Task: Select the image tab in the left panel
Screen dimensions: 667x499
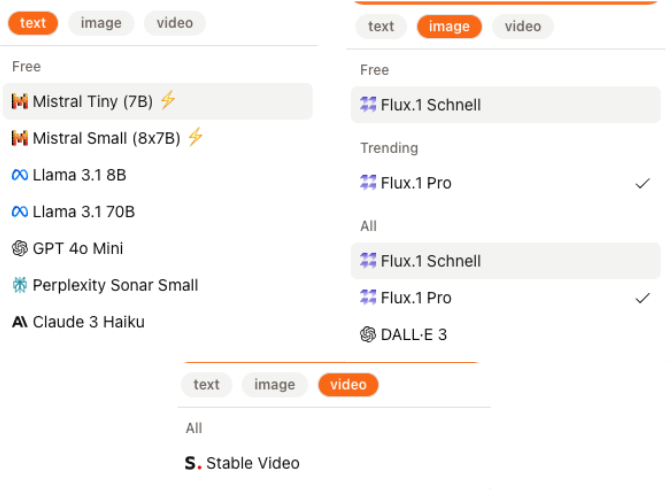Action: 101,23
